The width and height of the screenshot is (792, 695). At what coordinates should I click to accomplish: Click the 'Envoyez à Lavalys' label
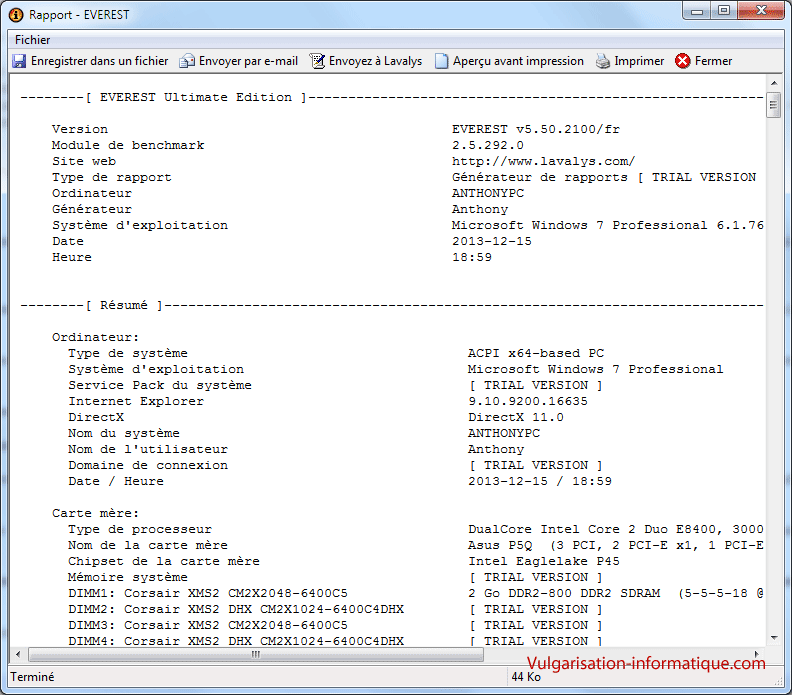click(375, 61)
